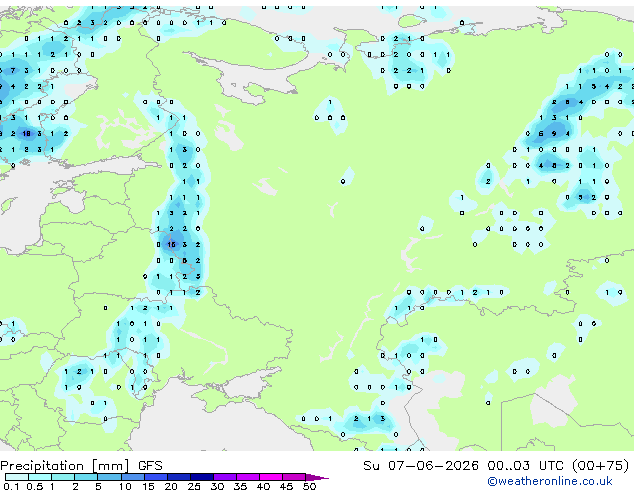The width and height of the screenshot is (634, 490).
Task: Click the 'Su 07-06-2026 00..03 UTC (00+75)' timestamp
Action: [x=496, y=466]
